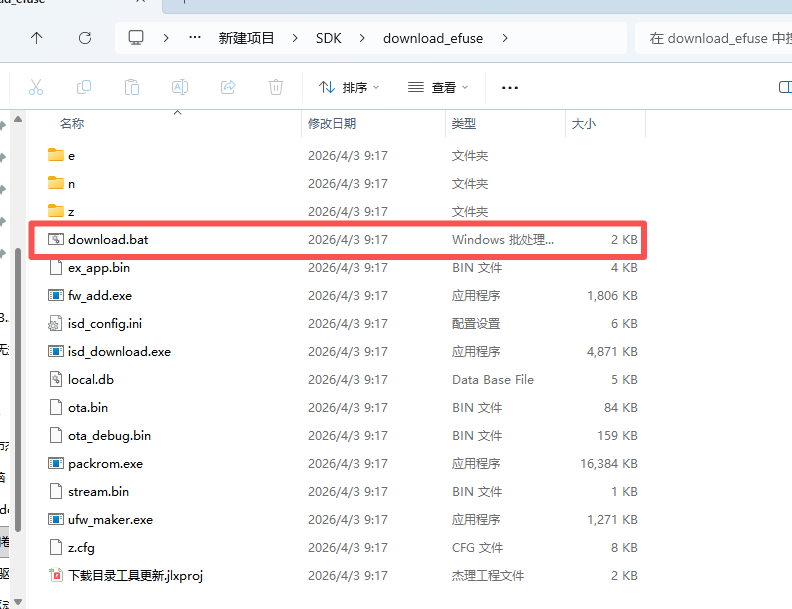Click the CFG 文件 type cell

477,548
